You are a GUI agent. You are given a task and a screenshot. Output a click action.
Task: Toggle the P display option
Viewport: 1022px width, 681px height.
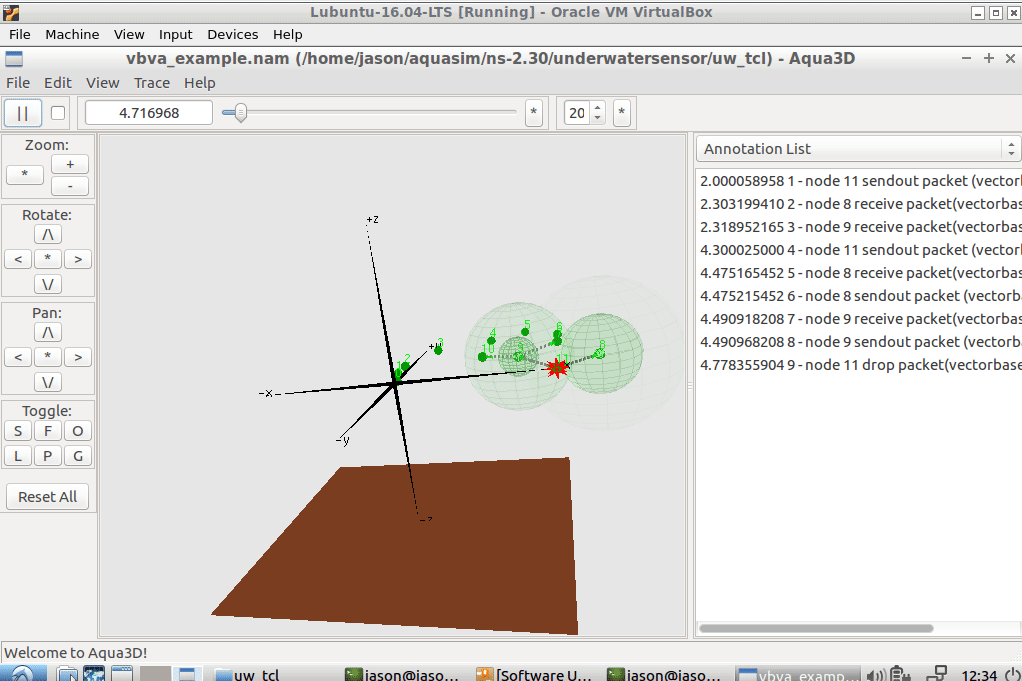[x=48, y=456]
